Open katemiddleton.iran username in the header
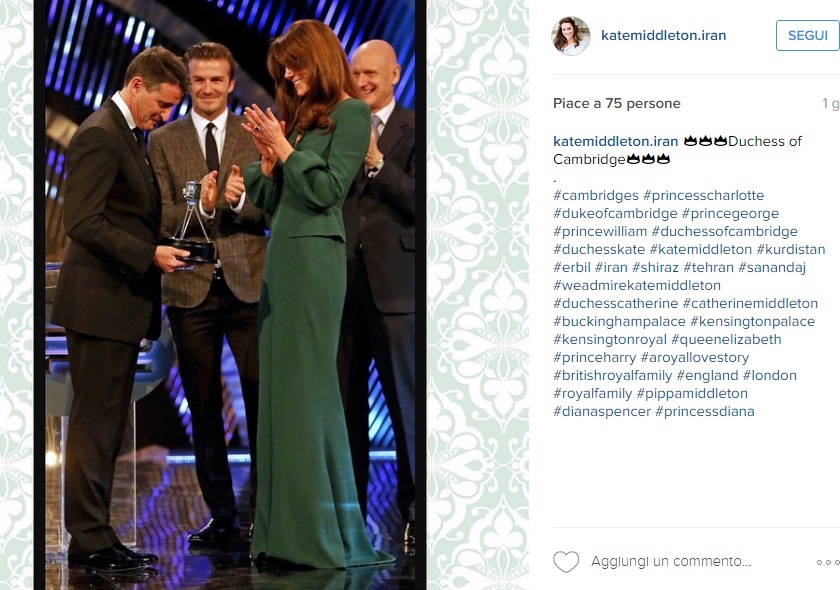 pos(664,35)
